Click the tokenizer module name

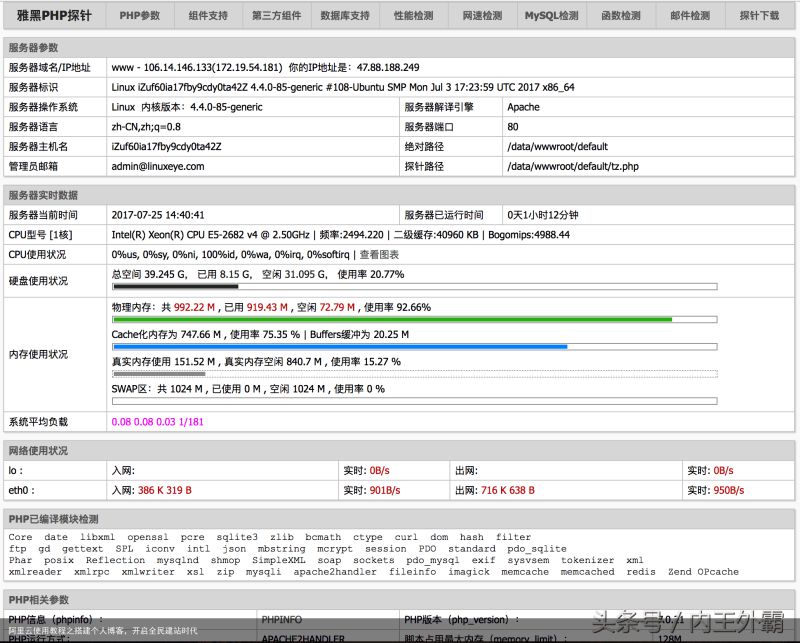588,560
